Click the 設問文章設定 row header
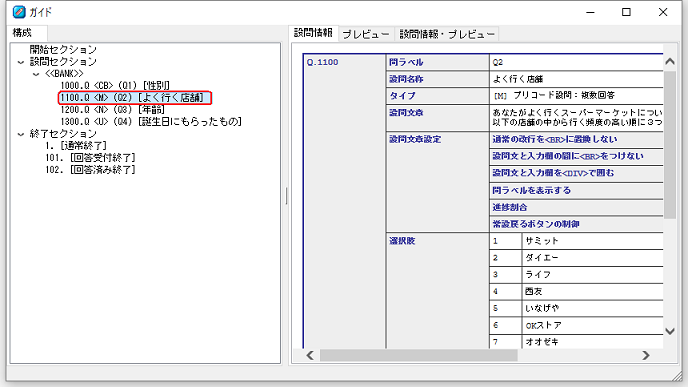 coord(437,182)
